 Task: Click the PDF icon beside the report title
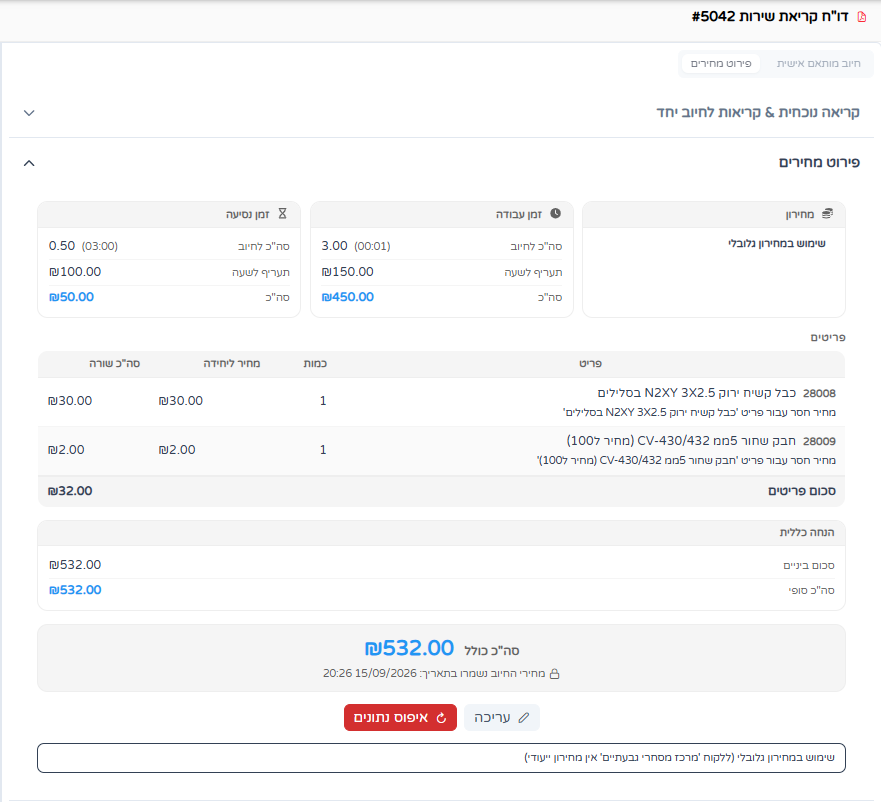click(862, 17)
